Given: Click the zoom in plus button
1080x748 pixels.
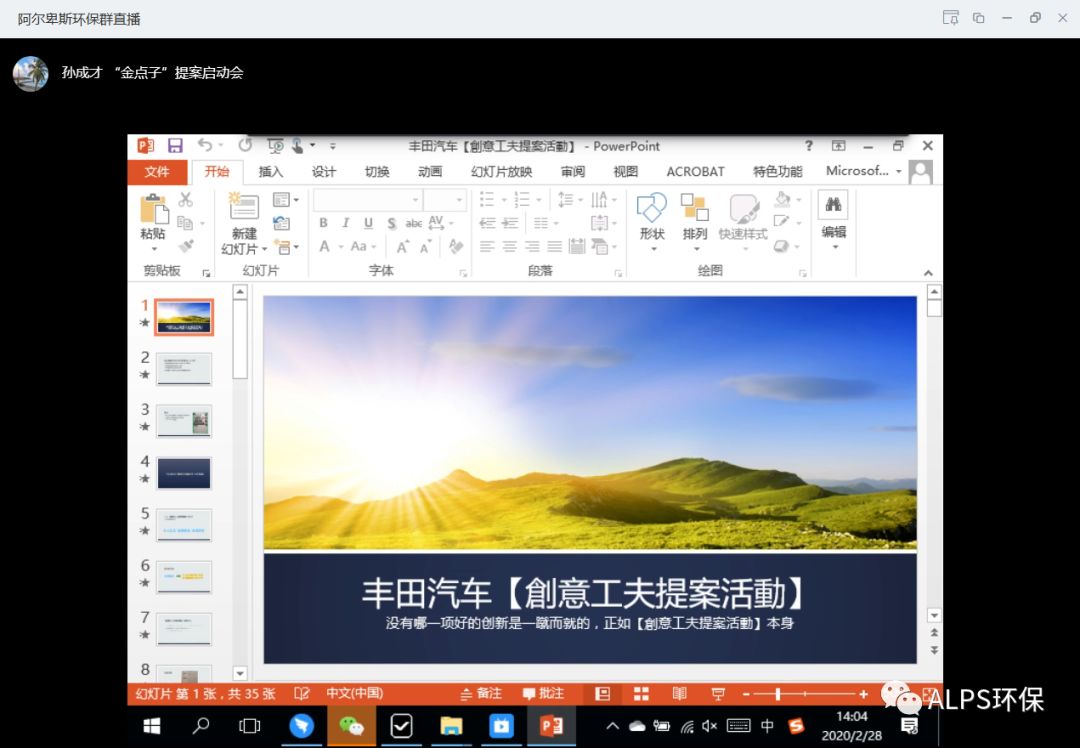Looking at the screenshot, I should pyautogui.click(x=863, y=694).
